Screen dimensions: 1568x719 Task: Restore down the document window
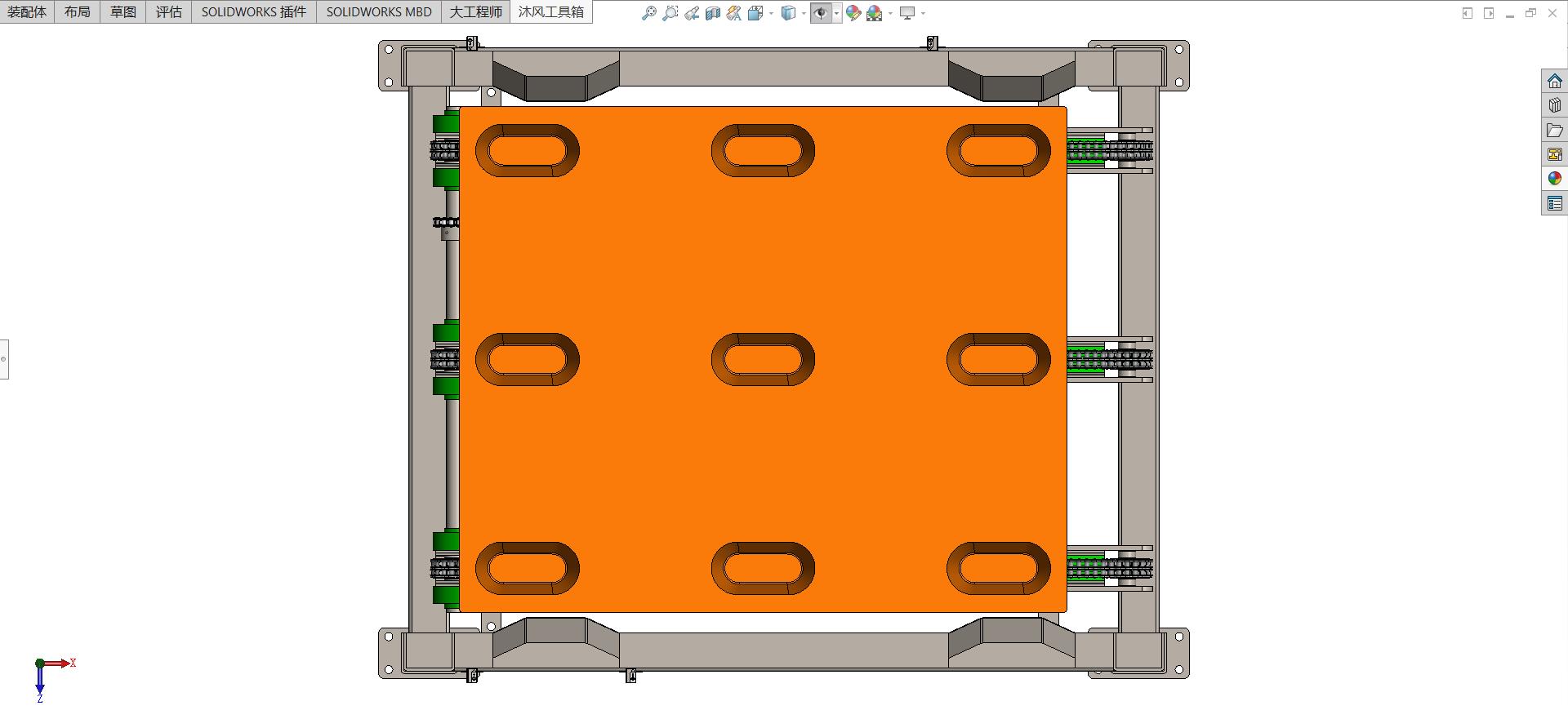1531,13
